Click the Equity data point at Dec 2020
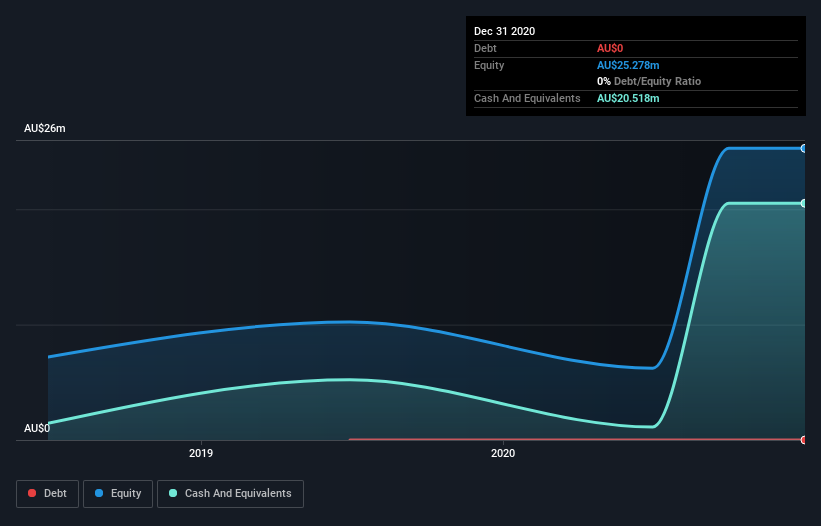This screenshot has height=526, width=821. [x=803, y=149]
